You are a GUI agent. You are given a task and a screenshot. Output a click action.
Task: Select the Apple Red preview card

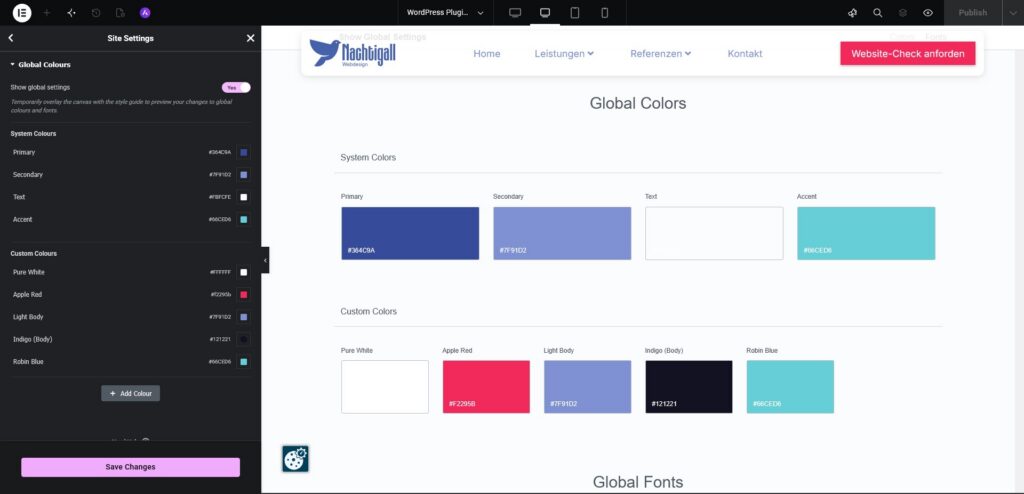487,387
